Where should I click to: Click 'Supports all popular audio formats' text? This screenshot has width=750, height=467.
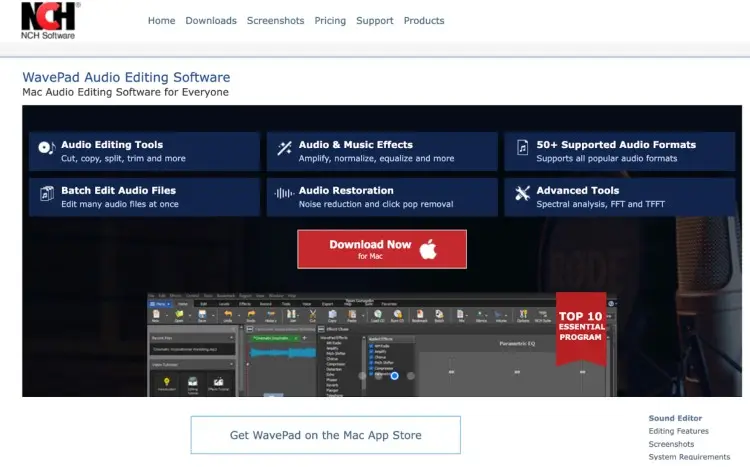[607, 158]
